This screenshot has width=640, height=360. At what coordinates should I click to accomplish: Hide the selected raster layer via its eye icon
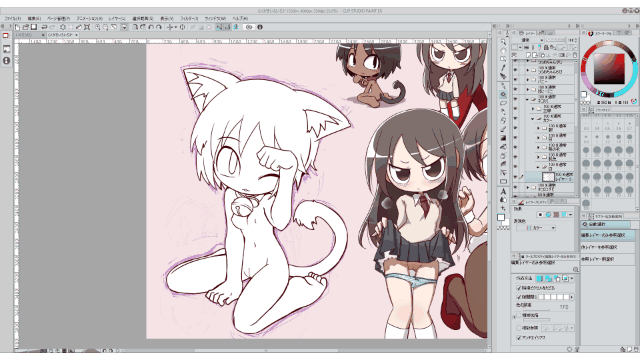click(515, 177)
